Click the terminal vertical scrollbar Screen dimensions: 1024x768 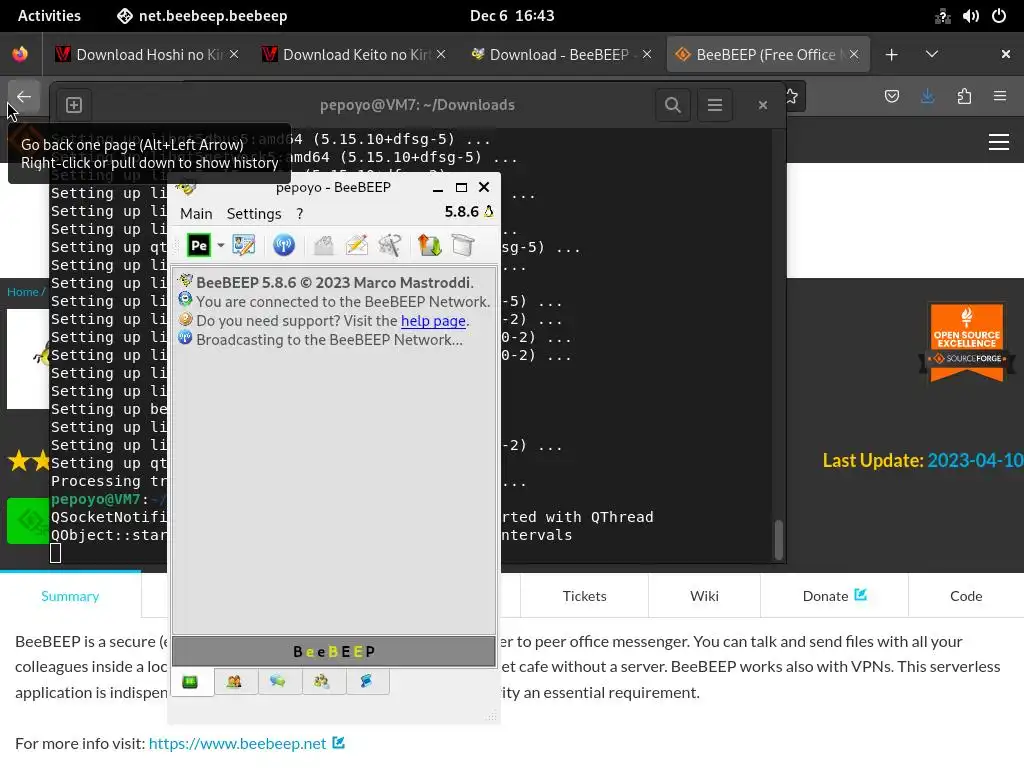778,539
